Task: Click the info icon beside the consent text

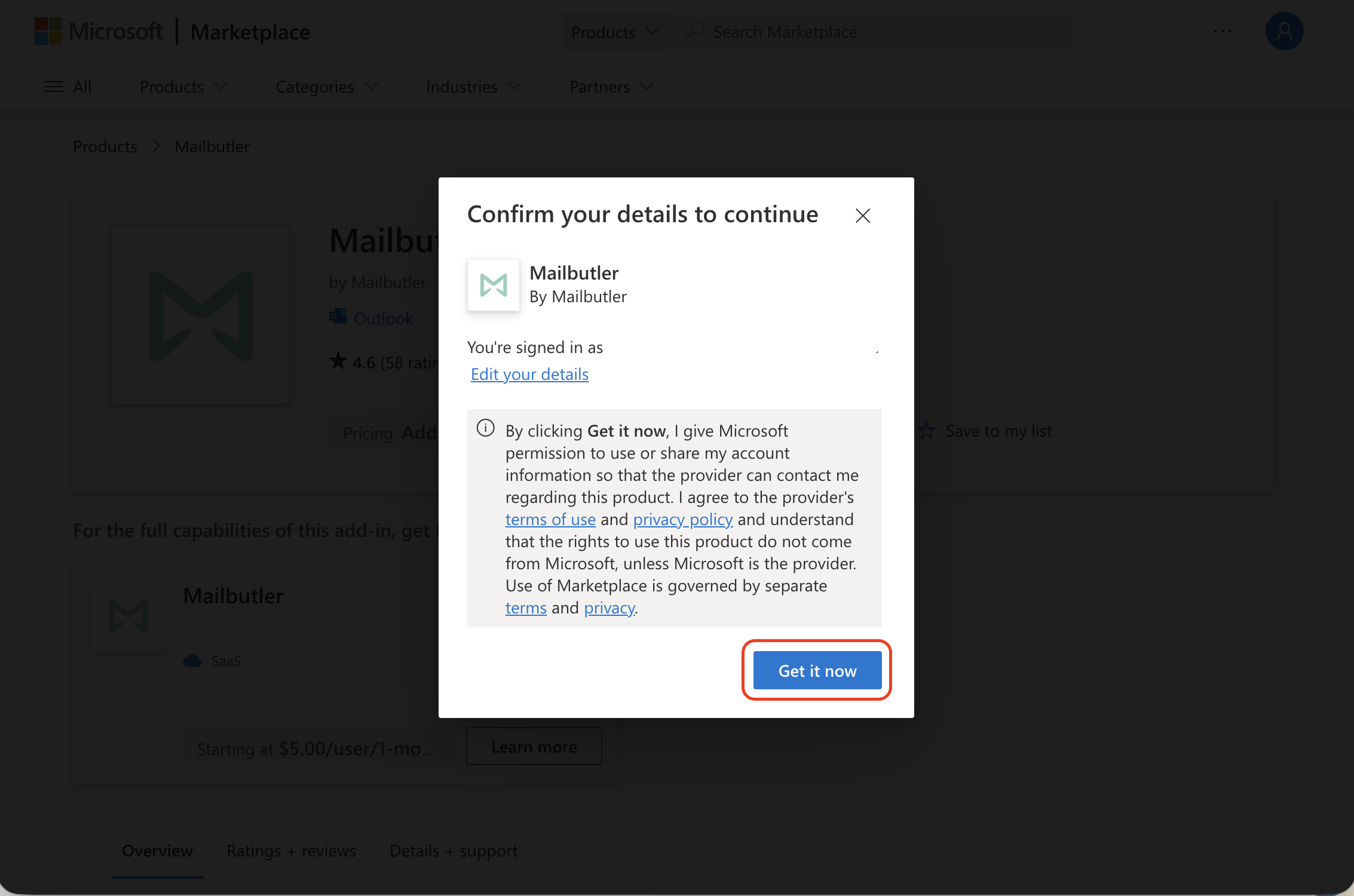Action: click(x=485, y=428)
